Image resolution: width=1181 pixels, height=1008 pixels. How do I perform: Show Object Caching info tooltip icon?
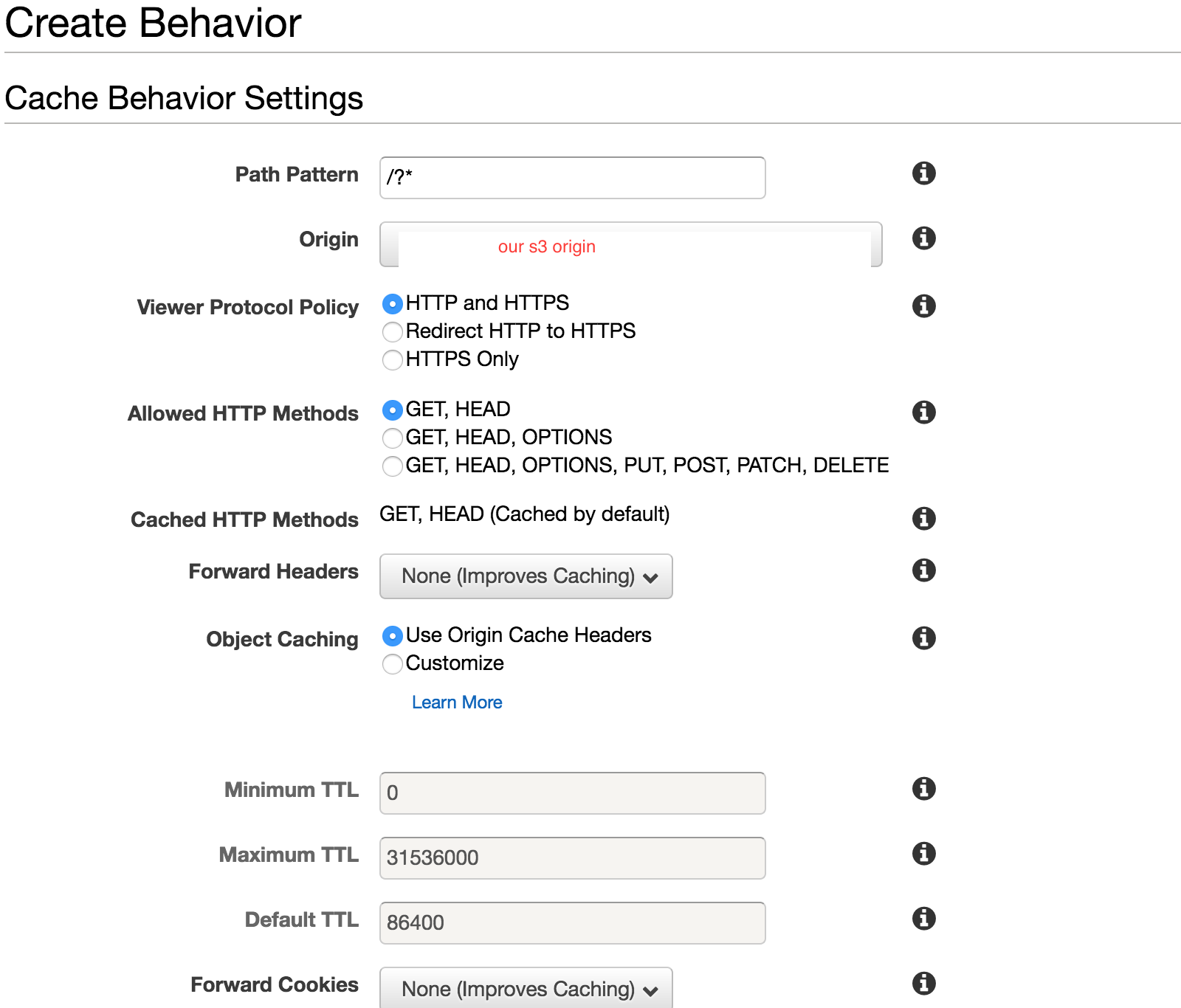click(x=923, y=638)
